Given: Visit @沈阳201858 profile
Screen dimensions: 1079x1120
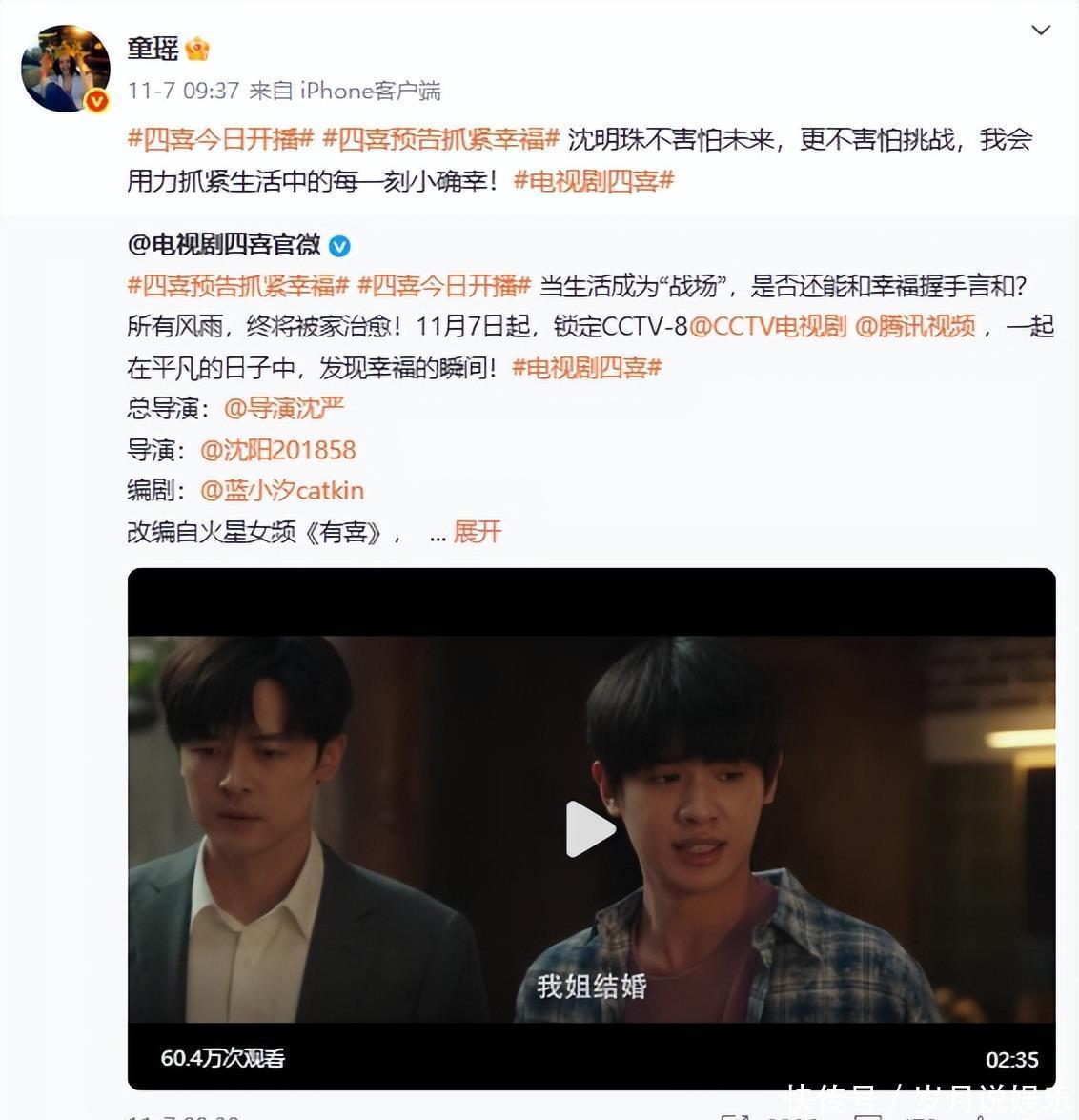Looking at the screenshot, I should [x=277, y=450].
